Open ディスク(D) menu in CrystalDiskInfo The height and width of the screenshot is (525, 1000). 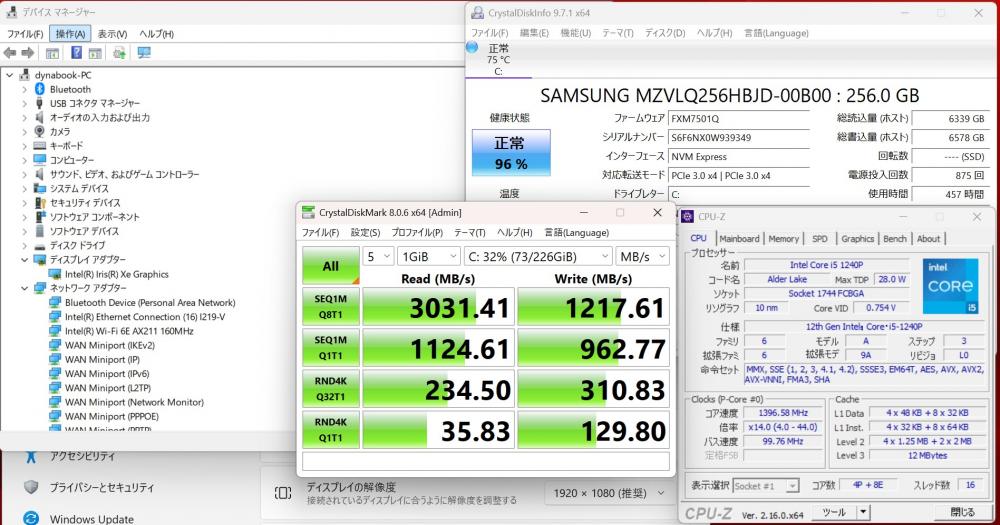pos(665,33)
